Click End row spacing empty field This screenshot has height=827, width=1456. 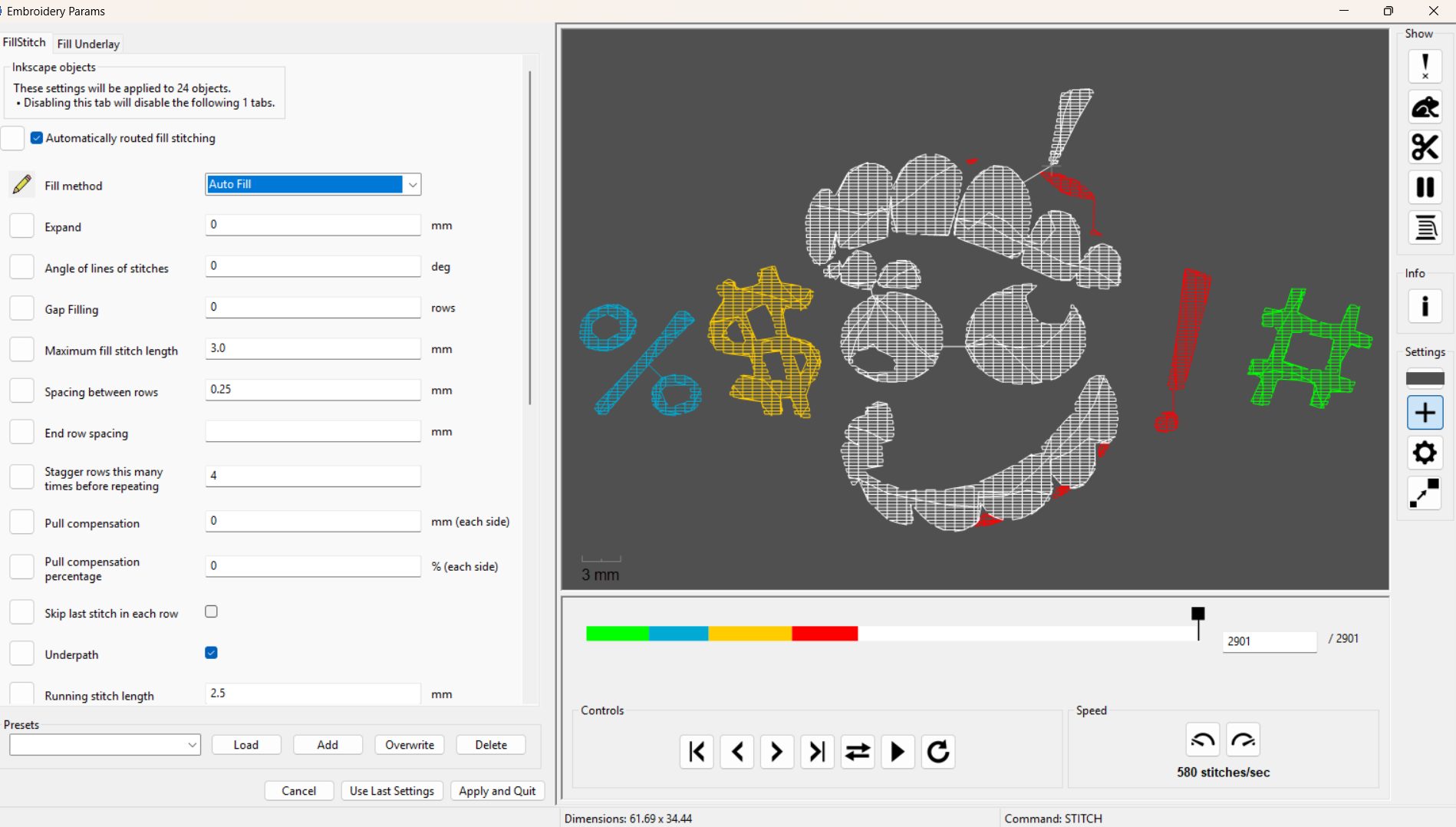(x=313, y=431)
